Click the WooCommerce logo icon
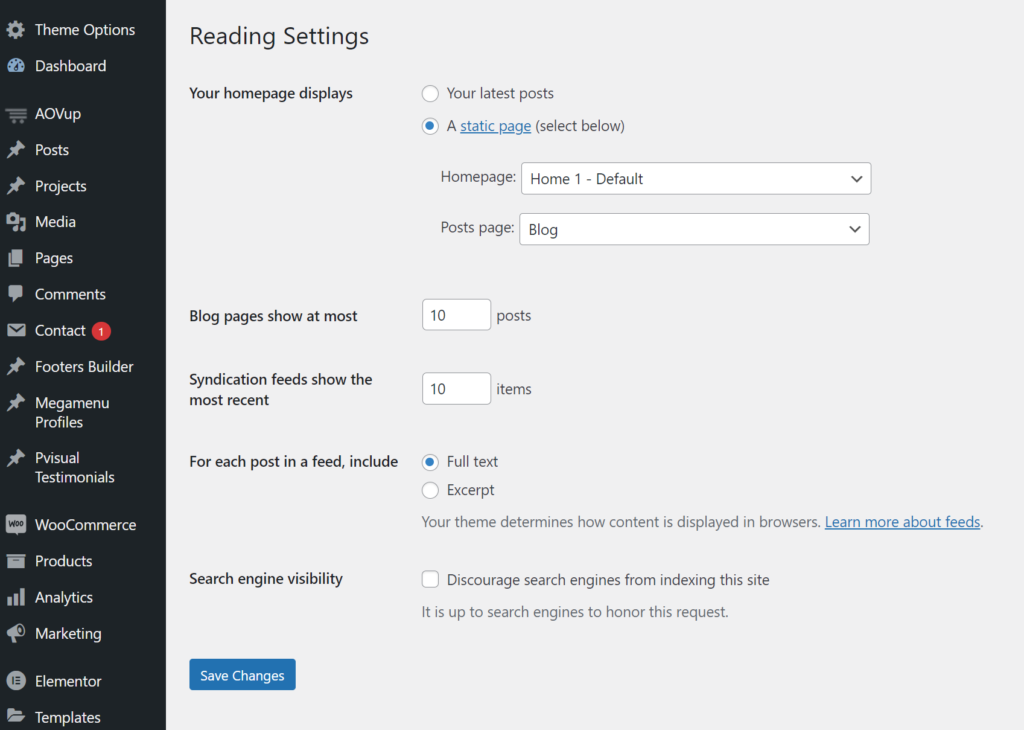1024x730 pixels. (x=16, y=525)
